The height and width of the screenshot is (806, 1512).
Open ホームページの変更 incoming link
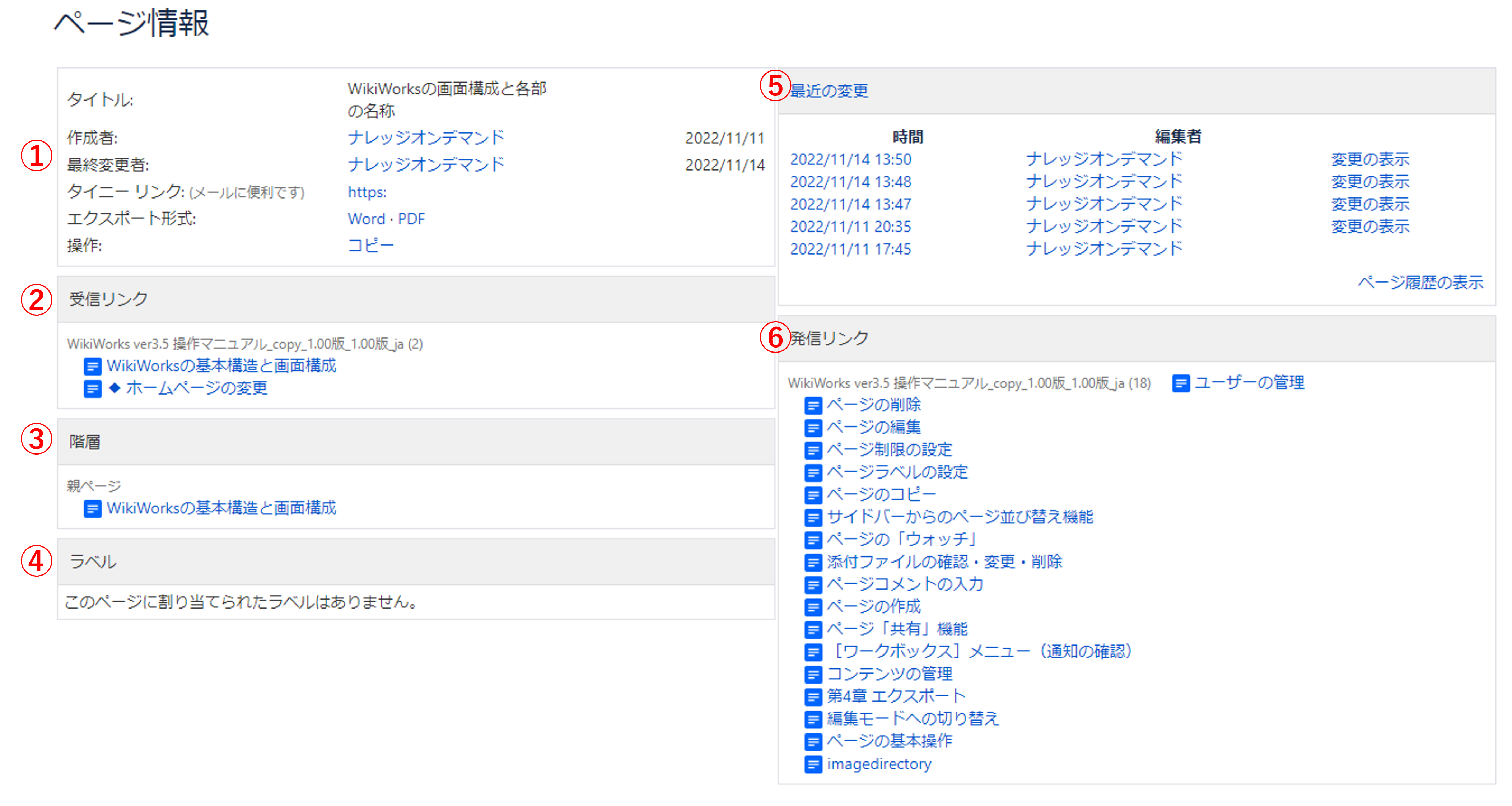pos(188,388)
